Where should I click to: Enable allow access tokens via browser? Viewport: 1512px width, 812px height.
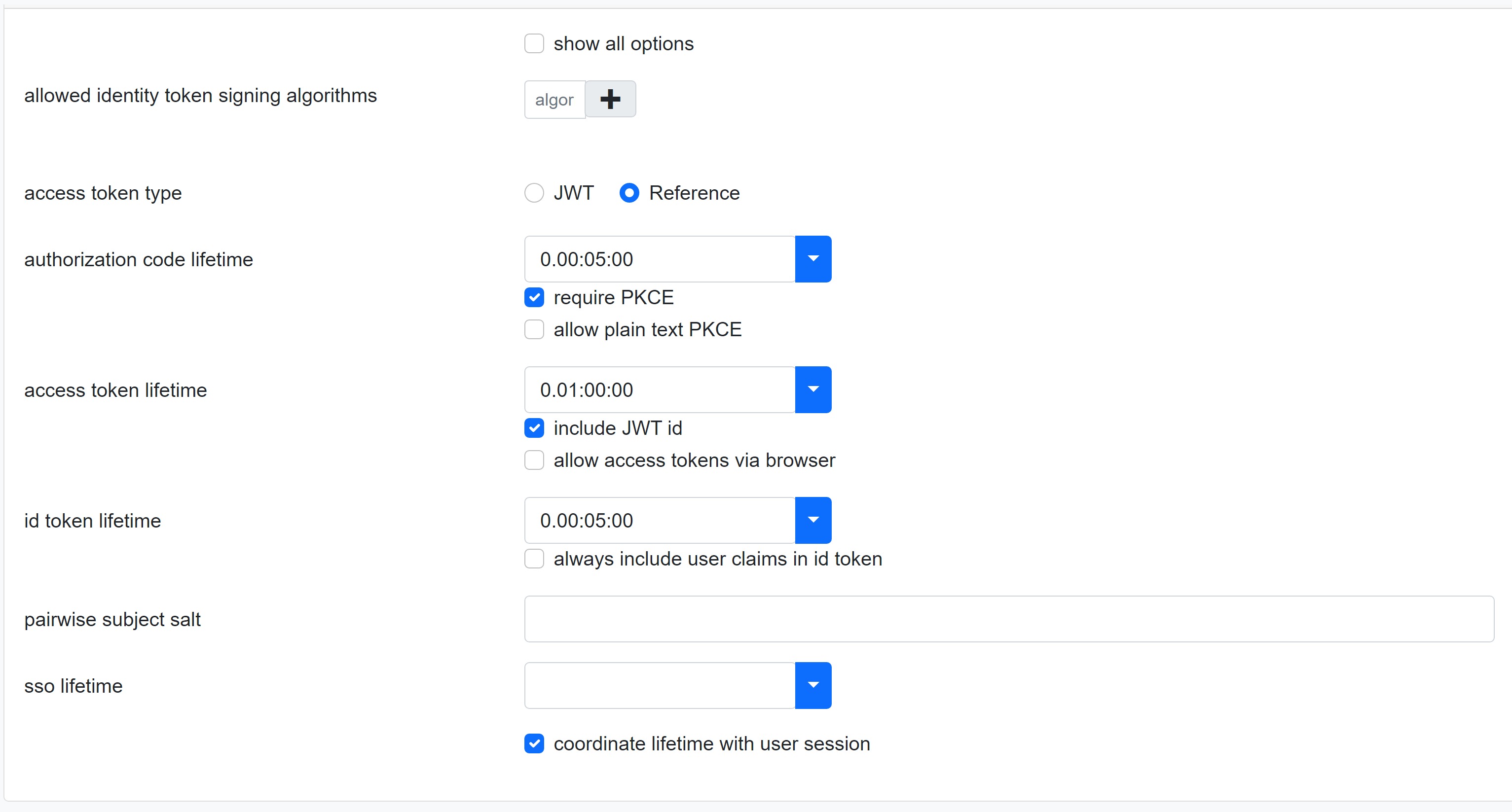[x=535, y=459]
